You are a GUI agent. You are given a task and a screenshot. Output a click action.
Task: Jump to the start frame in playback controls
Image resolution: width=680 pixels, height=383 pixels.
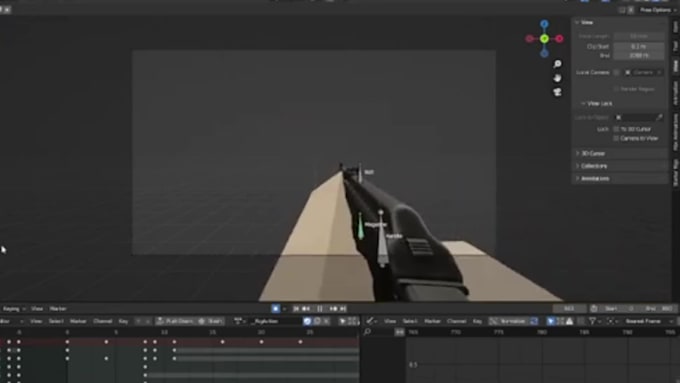pos(296,308)
